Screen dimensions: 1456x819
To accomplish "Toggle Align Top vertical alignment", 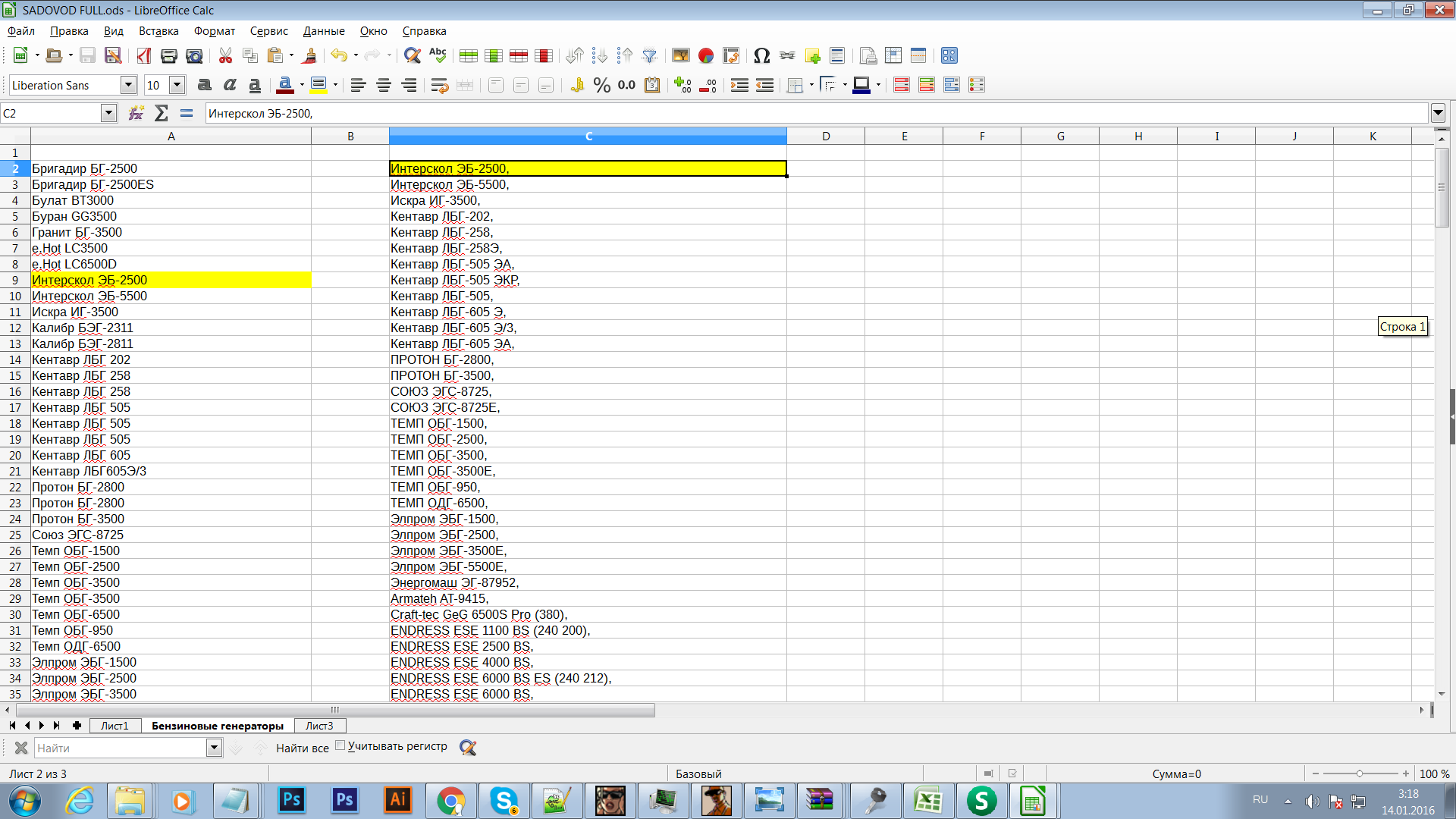I will pos(496,85).
